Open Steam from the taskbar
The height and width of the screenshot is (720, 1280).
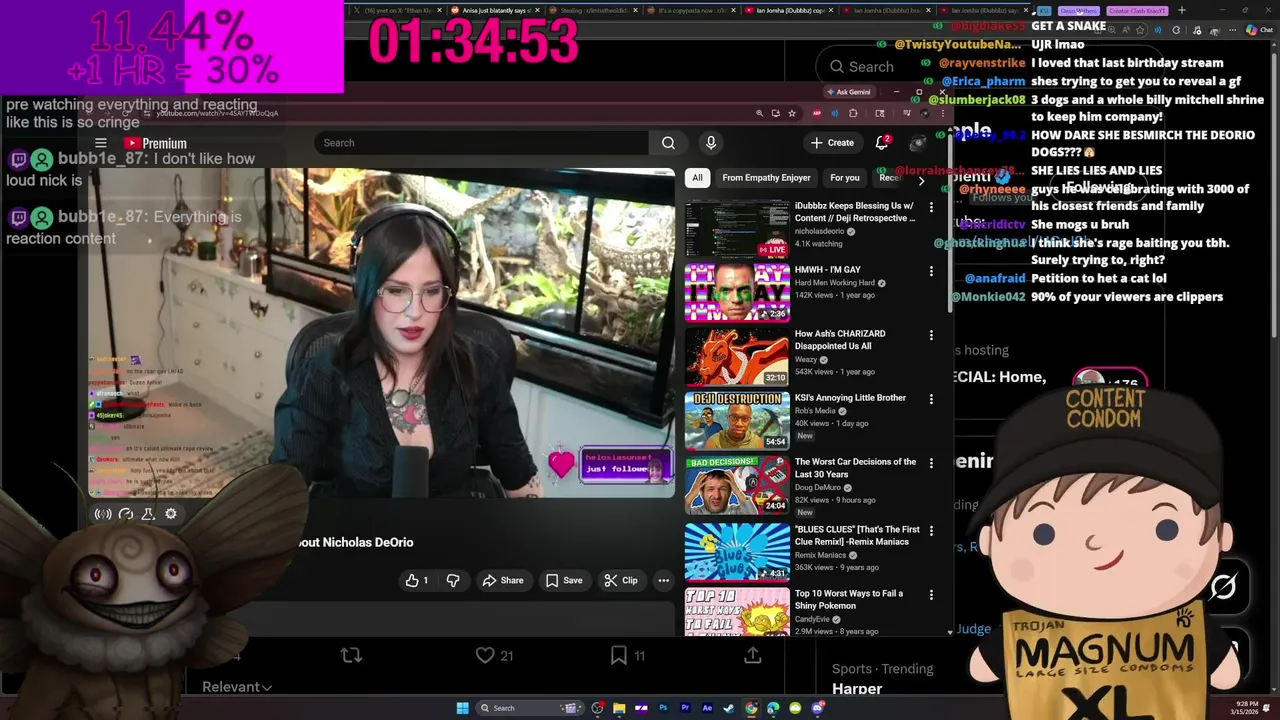[729, 708]
